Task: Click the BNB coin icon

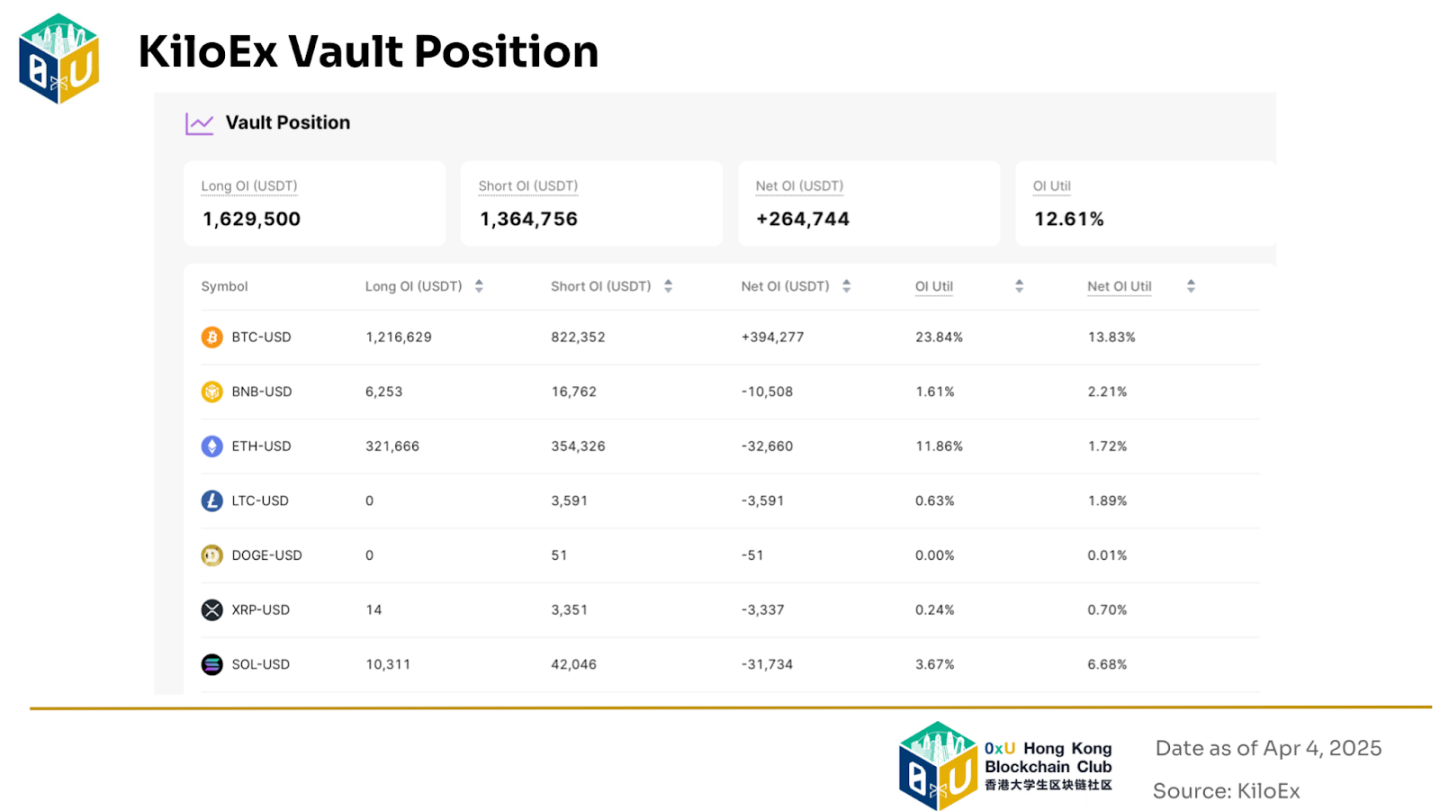Action: (x=212, y=392)
